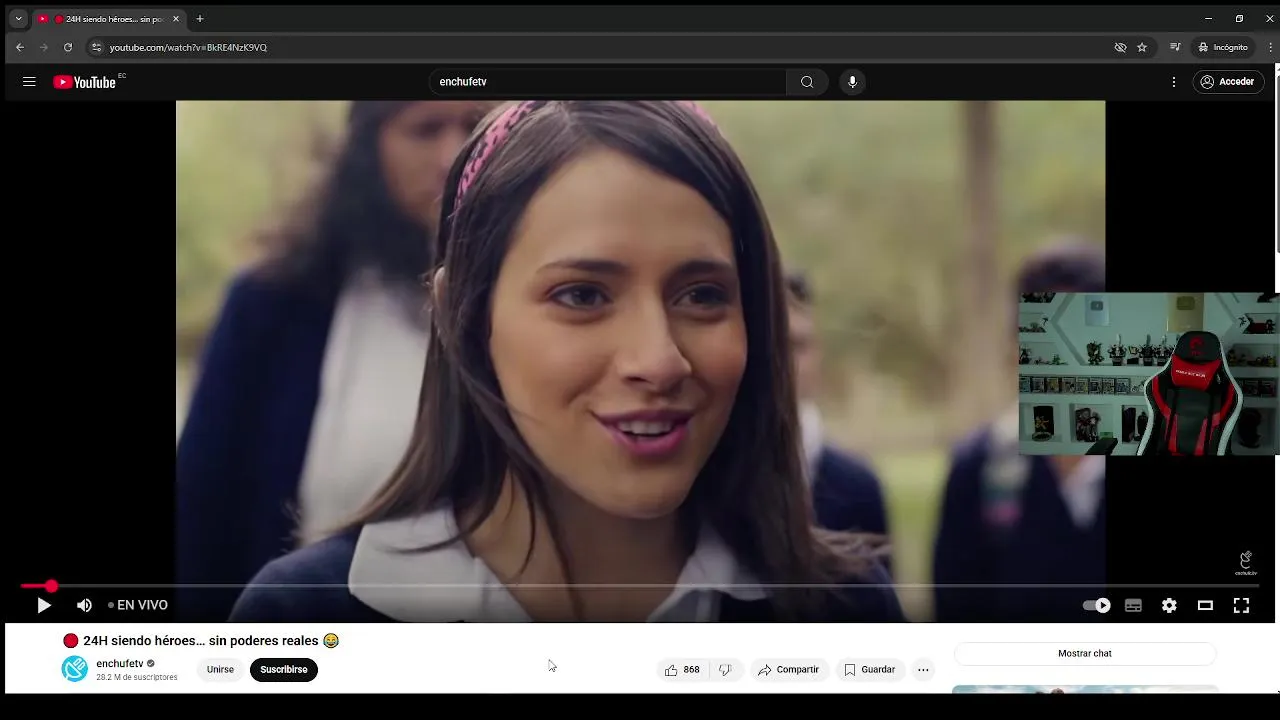Click the webcam overlay with the gaming chair
1280x720 pixels.
(1148, 374)
